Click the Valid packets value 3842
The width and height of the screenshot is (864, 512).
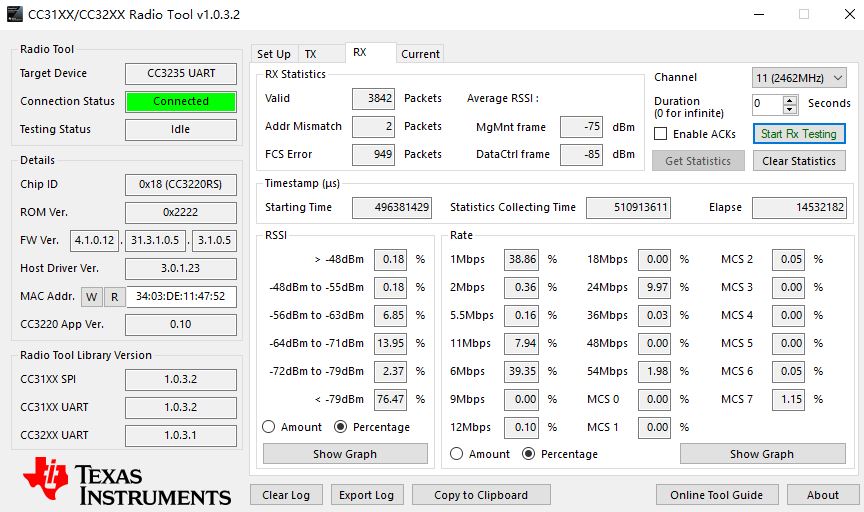[x=374, y=99]
